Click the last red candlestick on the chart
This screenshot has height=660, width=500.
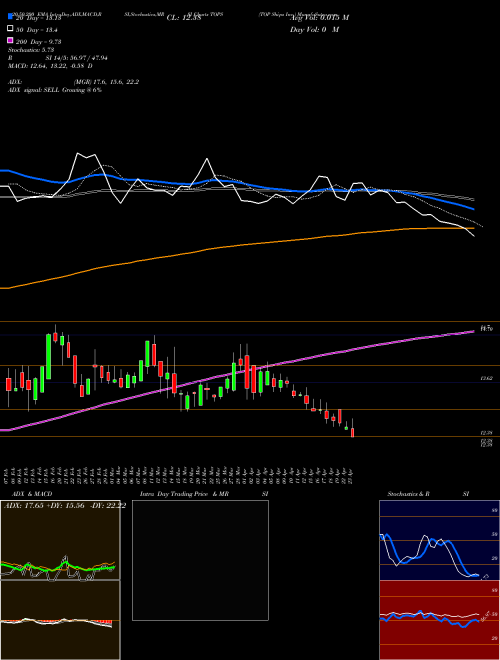(353, 433)
